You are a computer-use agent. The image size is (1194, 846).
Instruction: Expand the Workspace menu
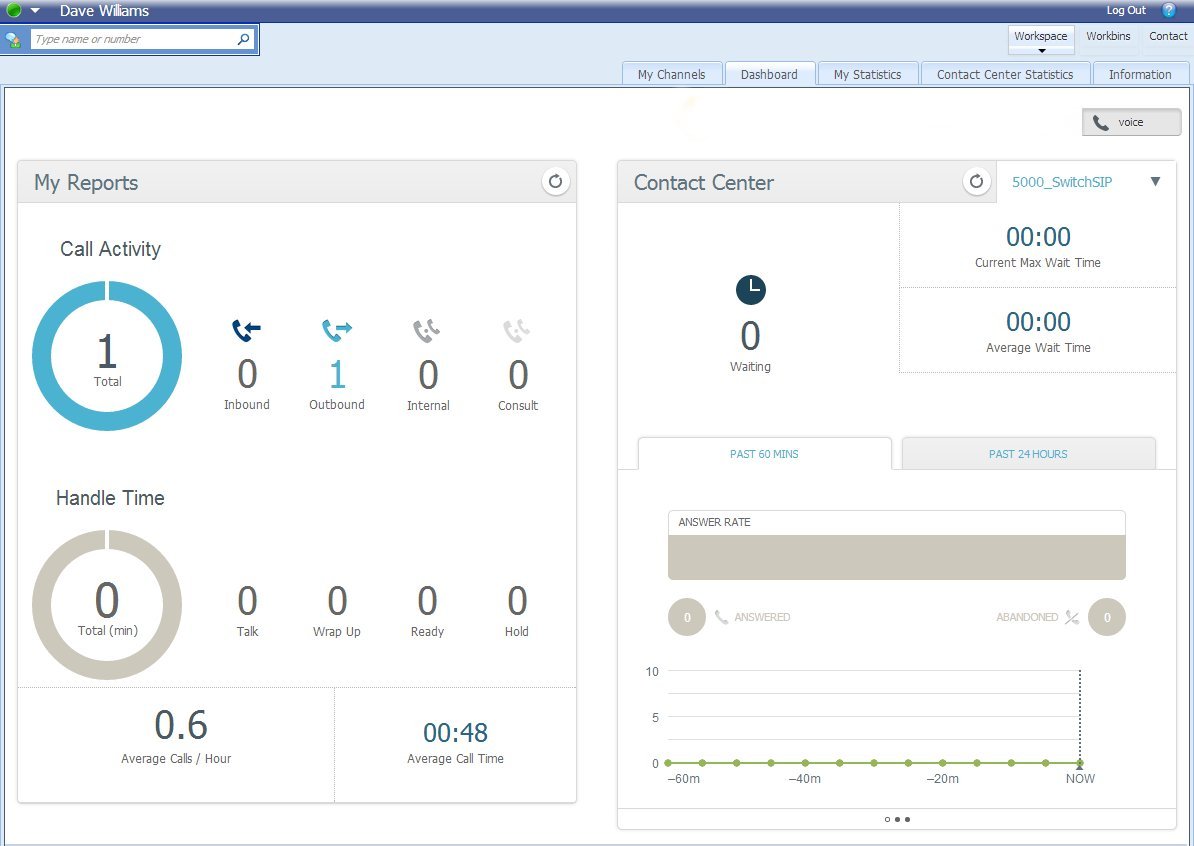[x=1040, y=38]
